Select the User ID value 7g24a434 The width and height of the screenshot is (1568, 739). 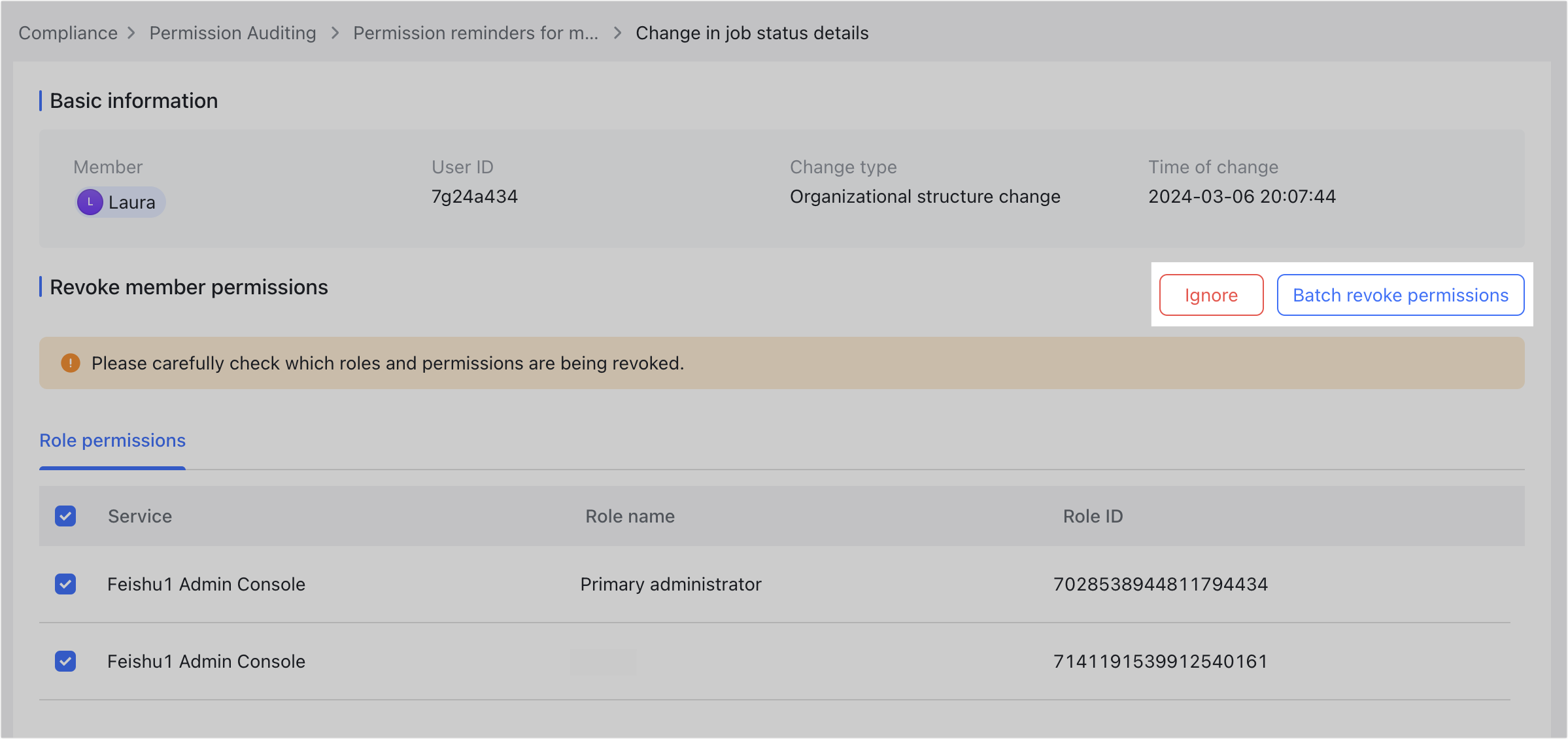(475, 196)
